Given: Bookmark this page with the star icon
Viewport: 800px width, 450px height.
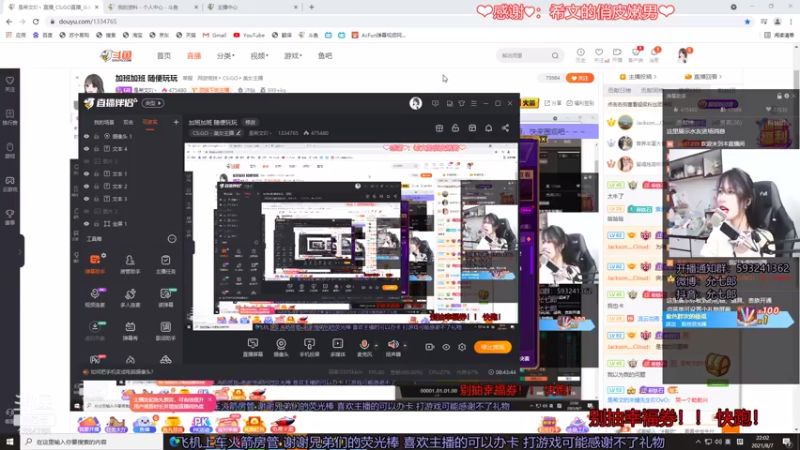Looking at the screenshot, I should click(747, 21).
